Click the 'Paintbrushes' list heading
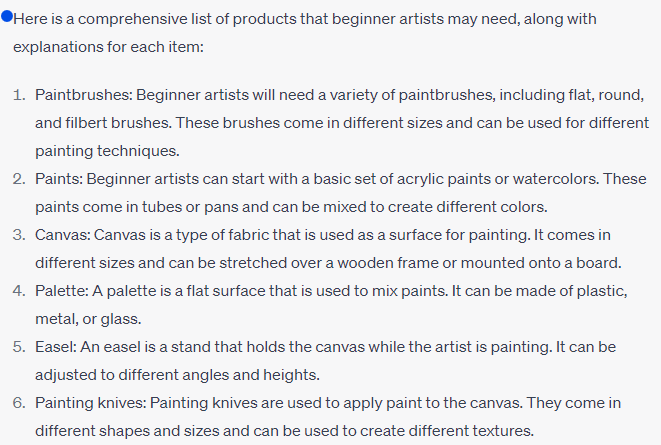This screenshot has width=661, height=445. point(83,95)
